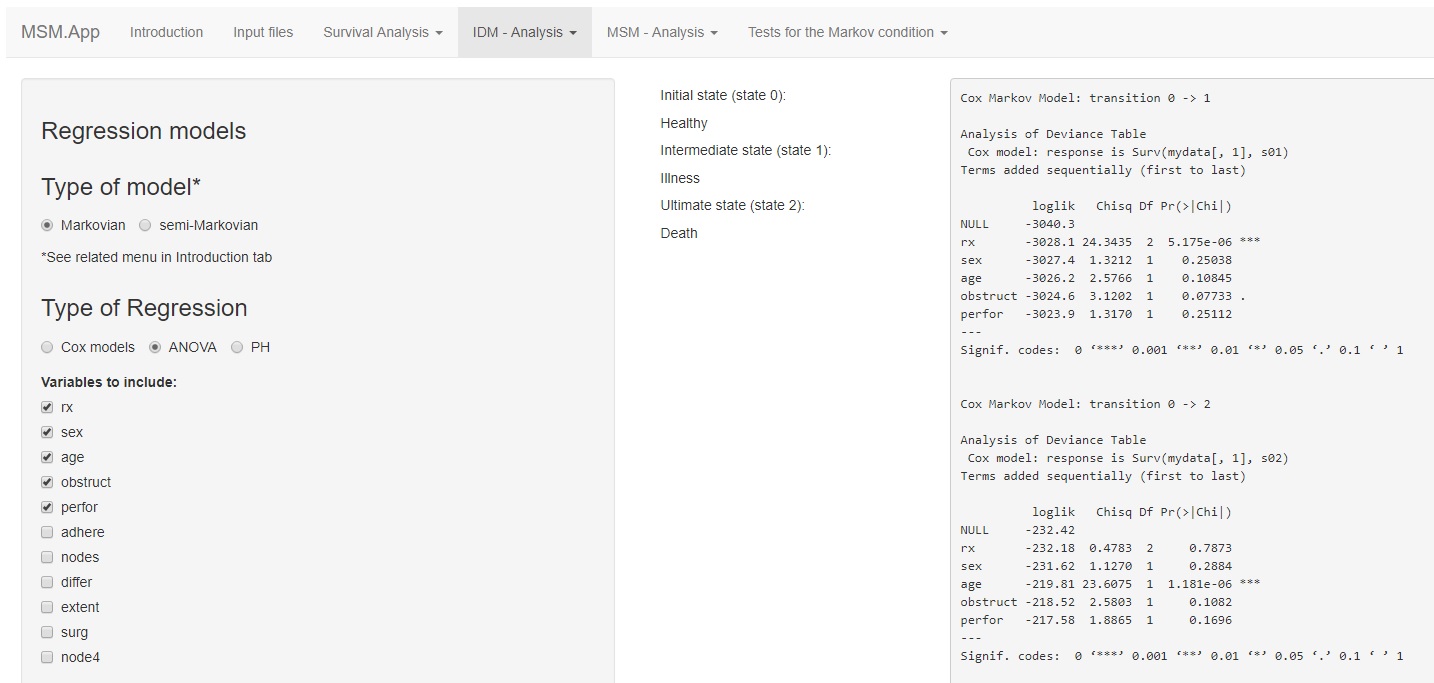Switch to the Input files tab
1434x683 pixels.
pyautogui.click(x=263, y=32)
